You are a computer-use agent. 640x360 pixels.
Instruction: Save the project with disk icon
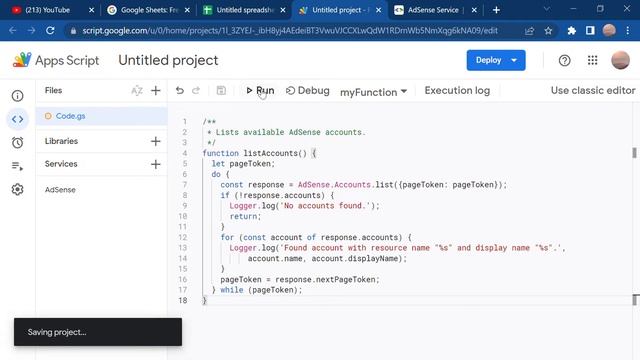coord(221,91)
